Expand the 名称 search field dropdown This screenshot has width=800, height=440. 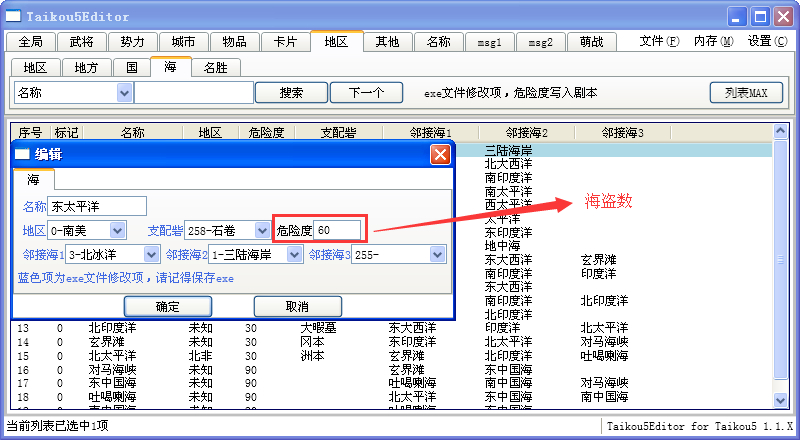coord(124,93)
